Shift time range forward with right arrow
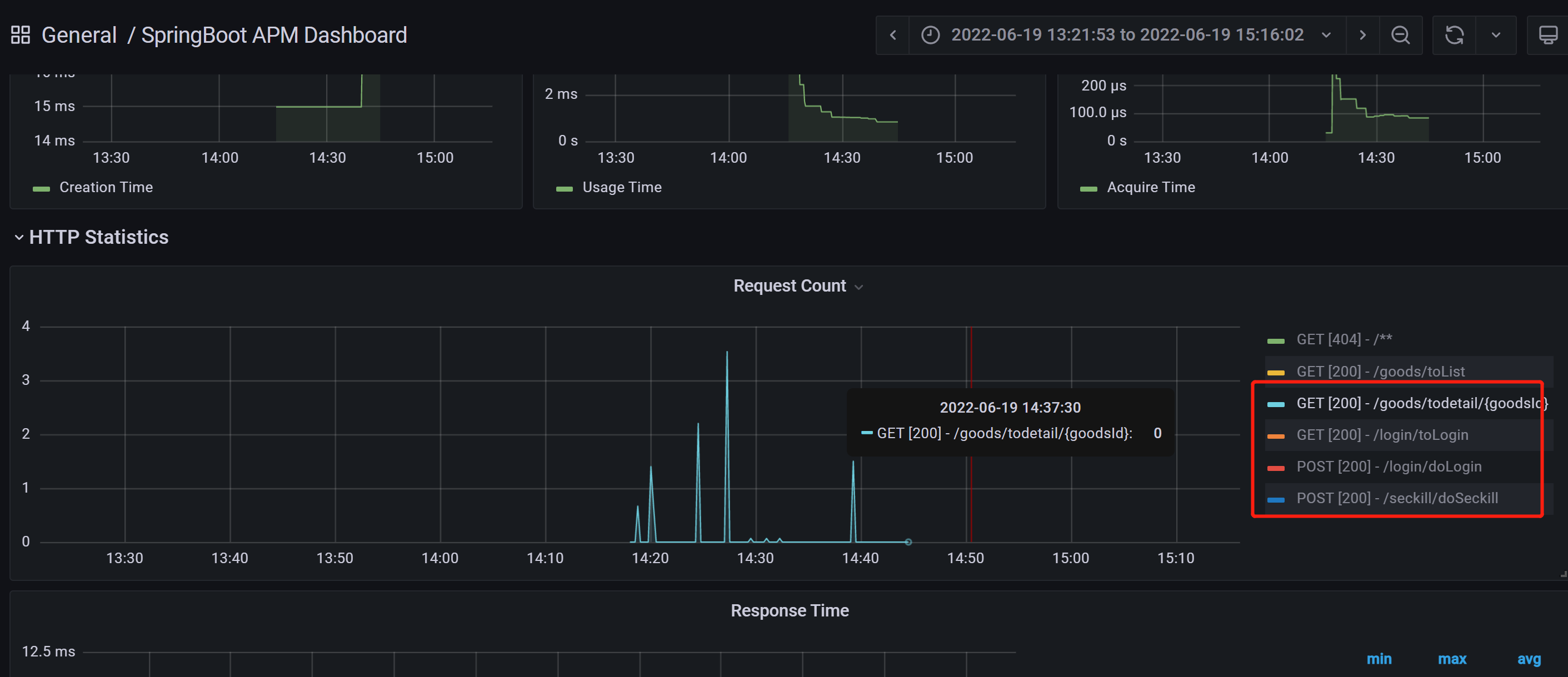 (x=1362, y=34)
